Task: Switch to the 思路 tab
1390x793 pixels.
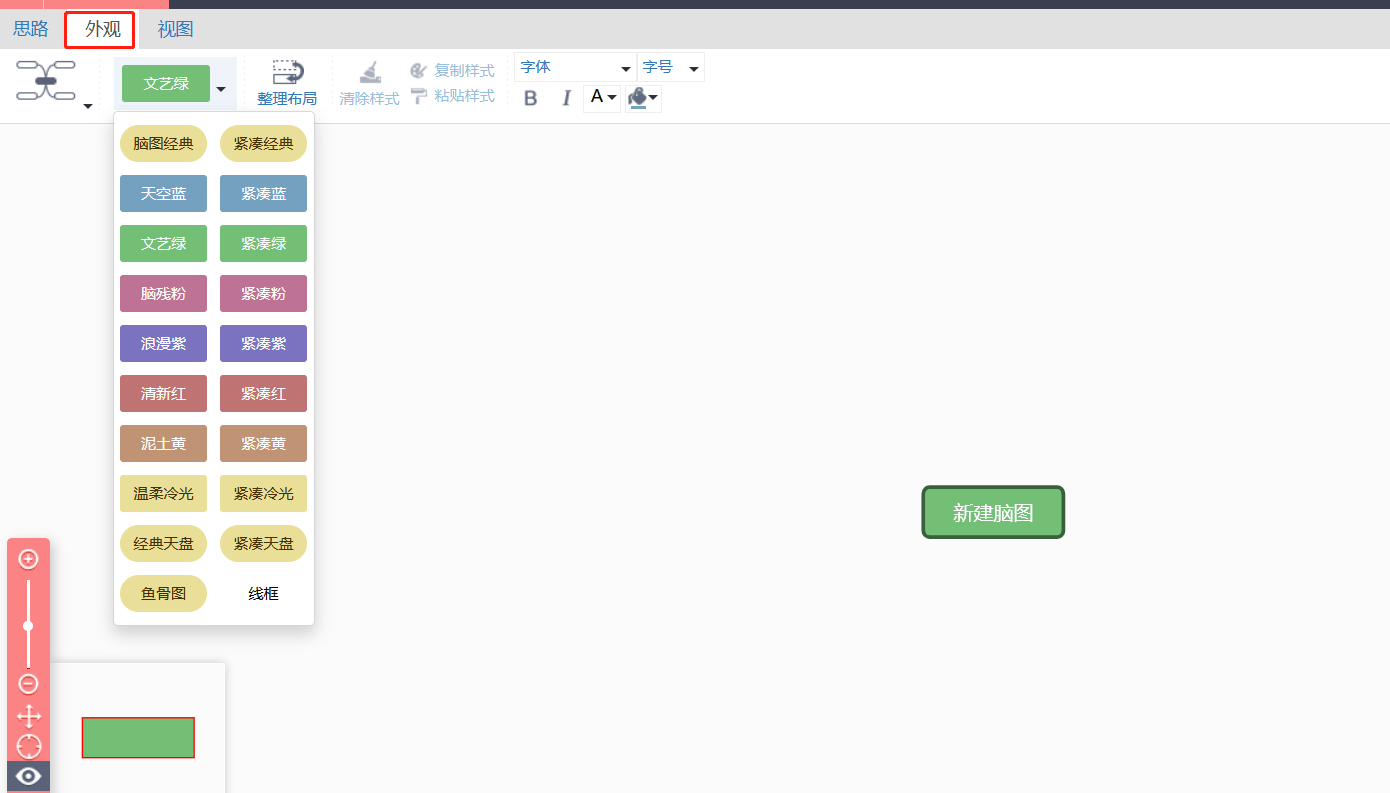Action: pos(31,29)
